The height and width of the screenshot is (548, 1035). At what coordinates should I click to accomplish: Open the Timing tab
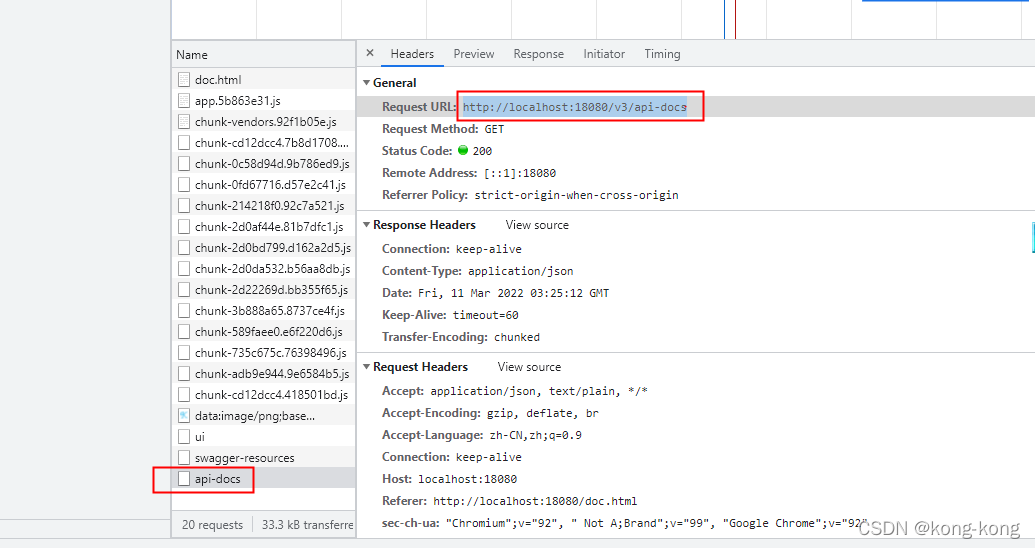pos(662,54)
